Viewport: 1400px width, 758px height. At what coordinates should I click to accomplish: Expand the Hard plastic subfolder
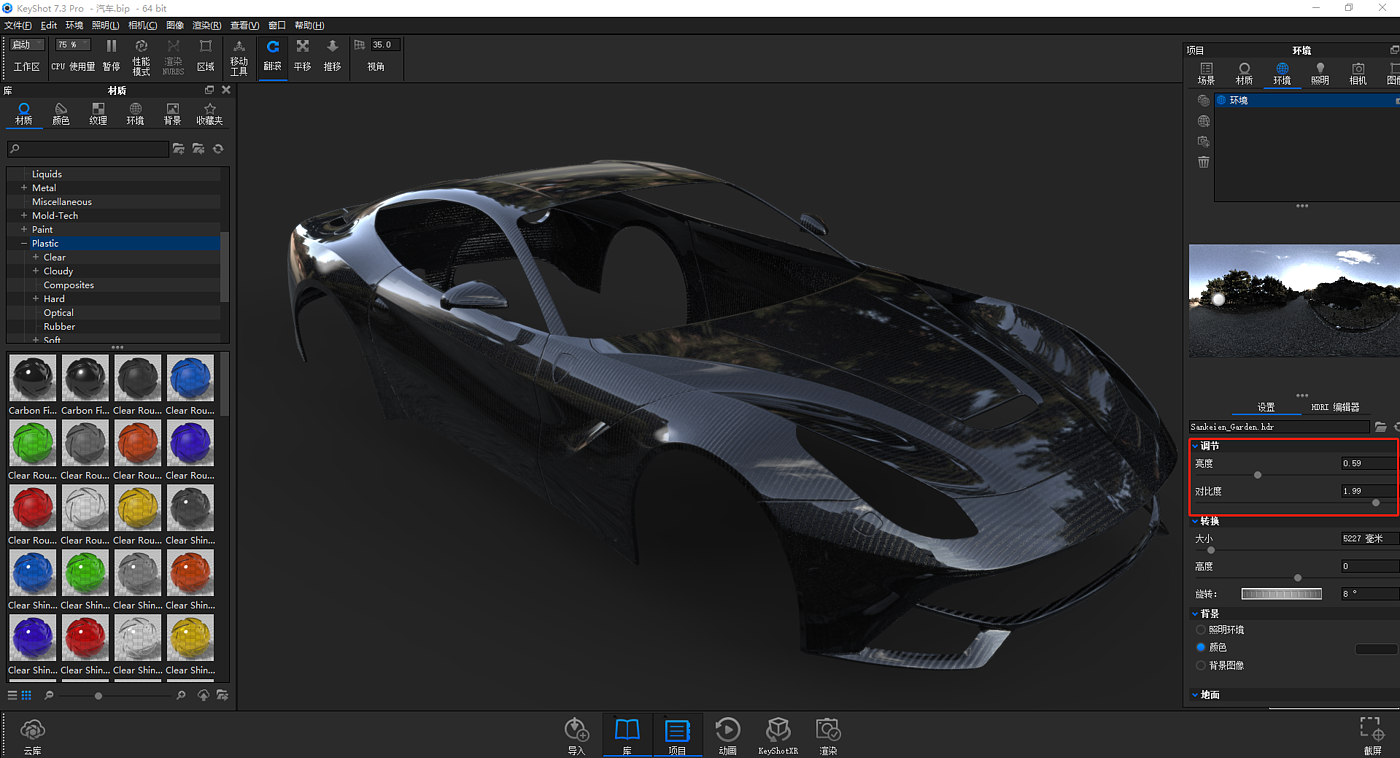pyautogui.click(x=36, y=299)
